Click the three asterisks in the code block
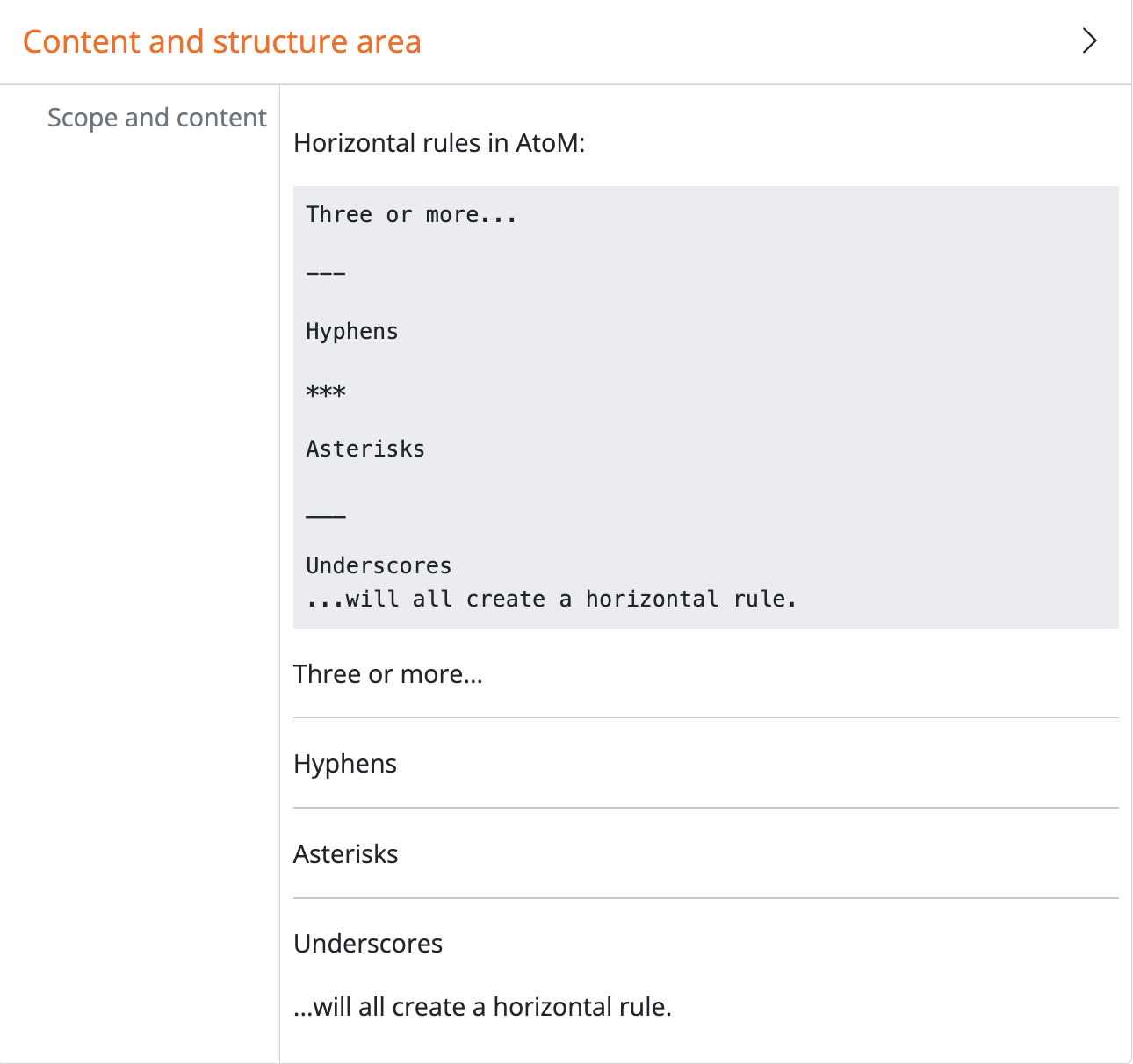 [326, 392]
